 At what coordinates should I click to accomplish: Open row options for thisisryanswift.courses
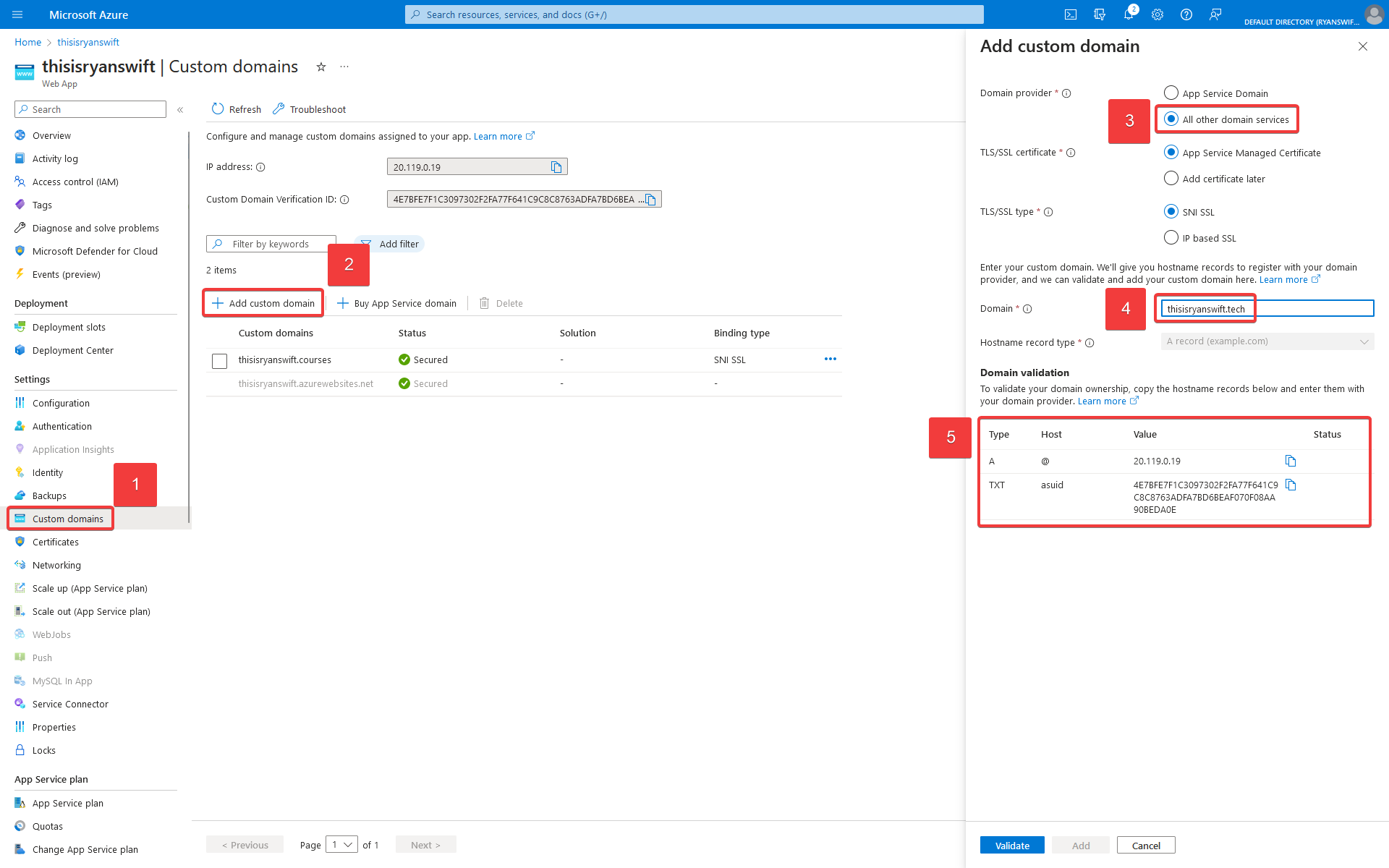click(830, 359)
